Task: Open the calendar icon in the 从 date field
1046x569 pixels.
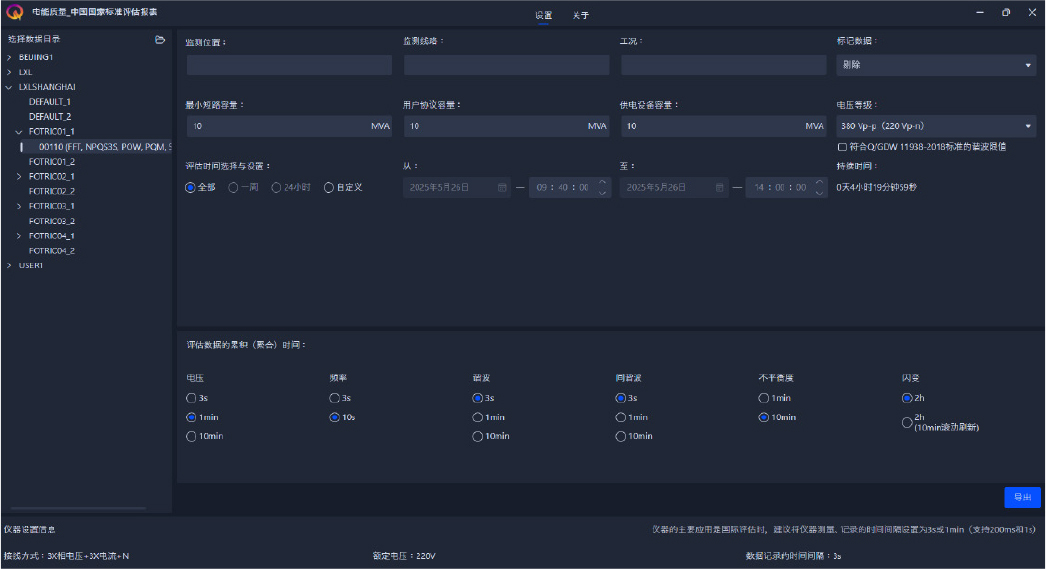Action: pyautogui.click(x=502, y=187)
